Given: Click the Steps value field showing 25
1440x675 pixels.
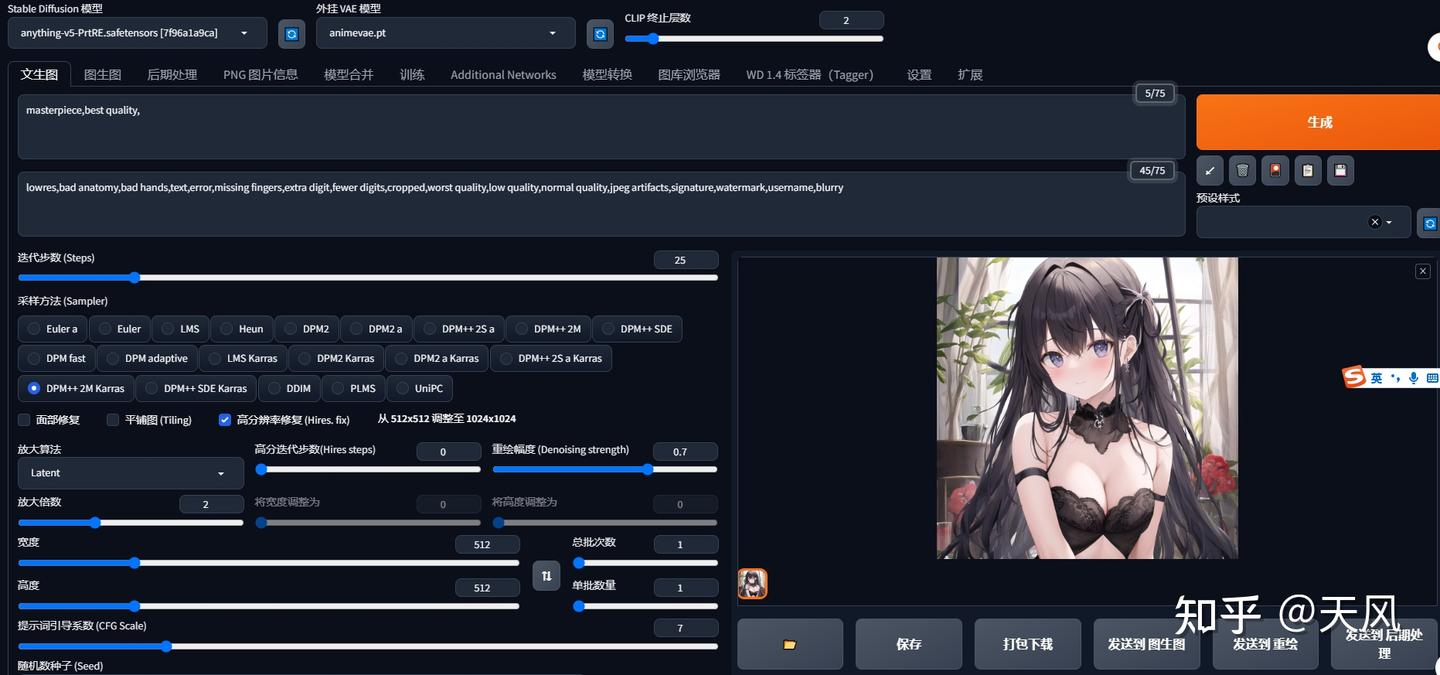Looking at the screenshot, I should (x=686, y=260).
